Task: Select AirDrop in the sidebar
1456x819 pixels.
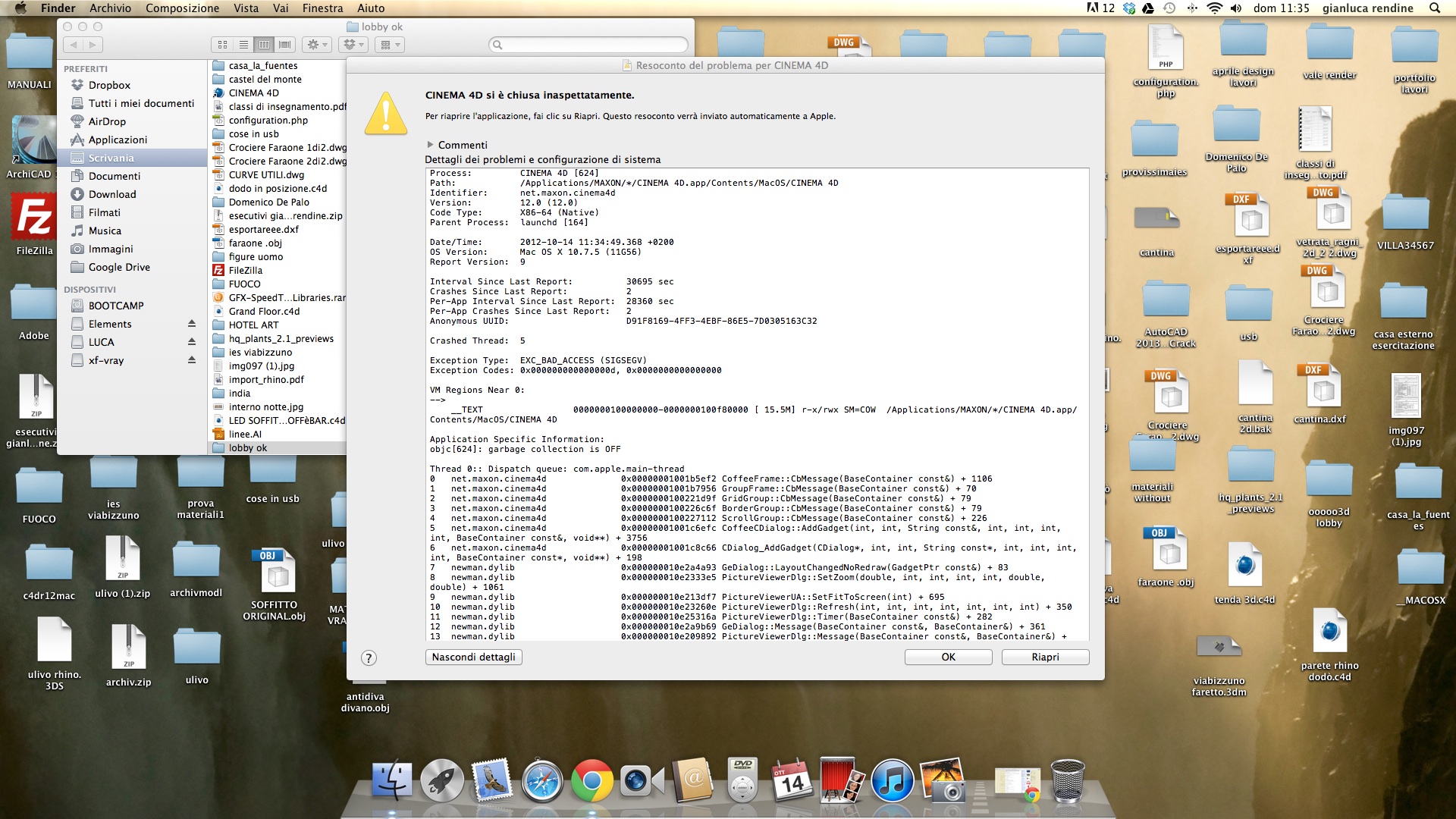Action: tap(107, 121)
